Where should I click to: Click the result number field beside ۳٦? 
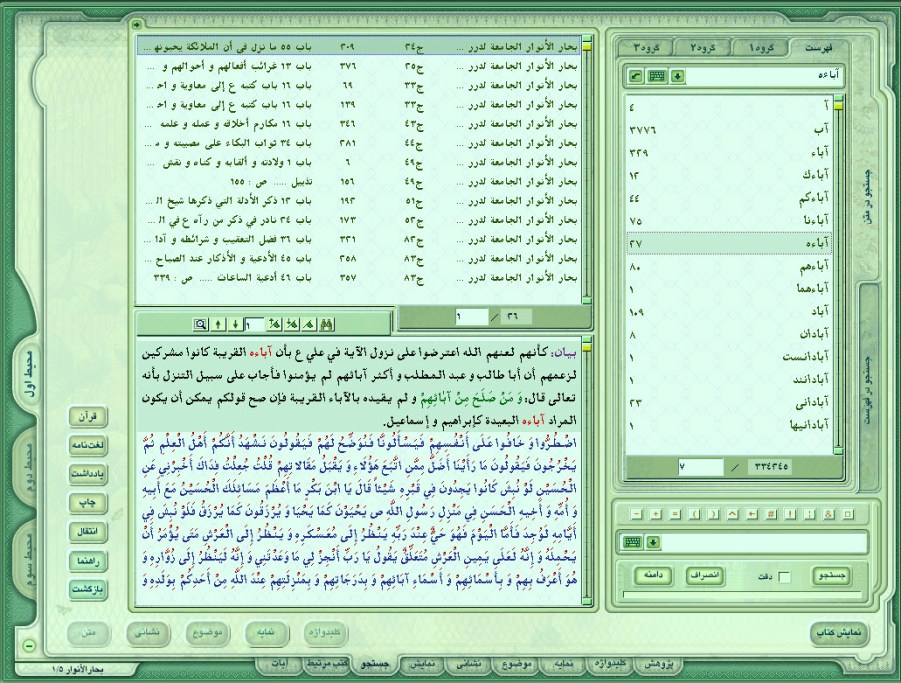472,317
